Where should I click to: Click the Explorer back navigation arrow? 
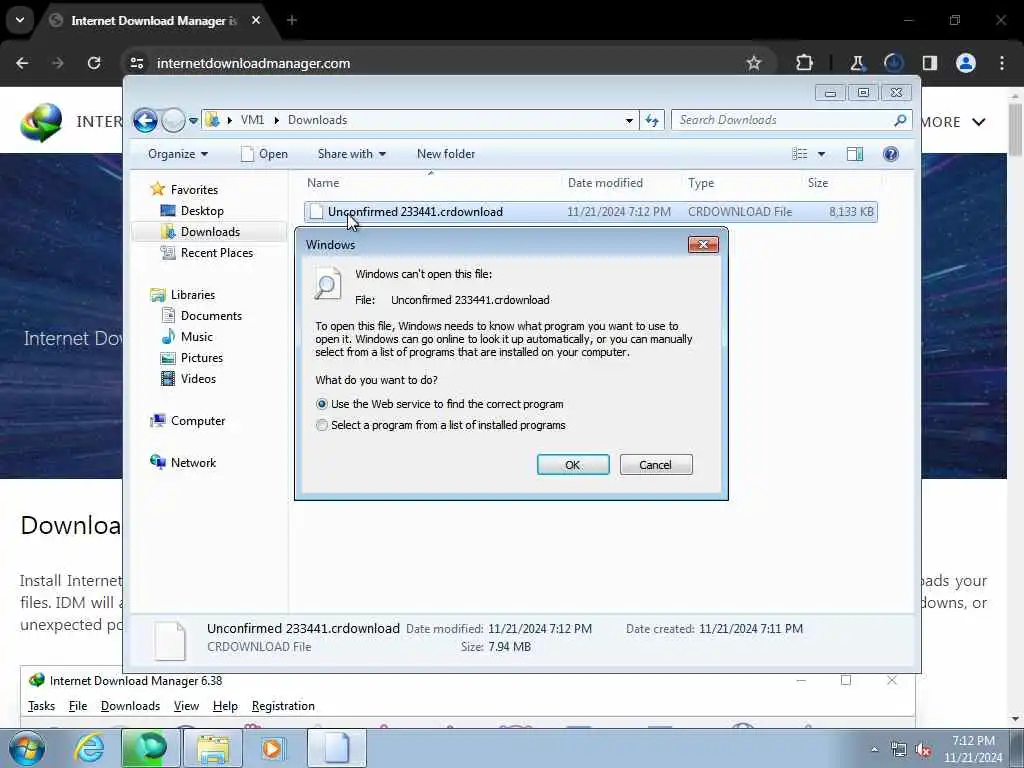click(145, 120)
